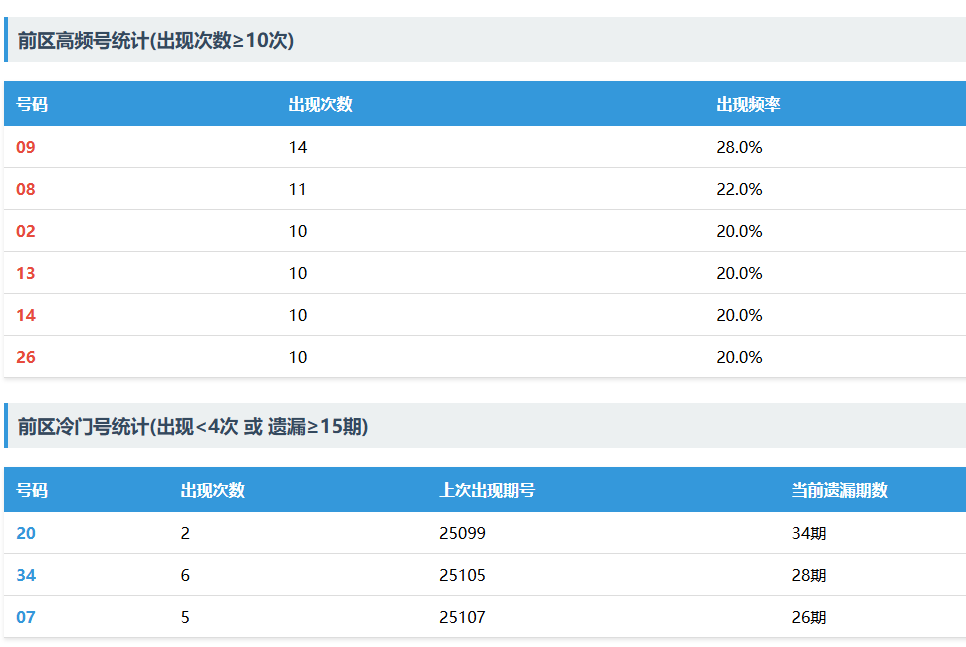966x647 pixels.
Task: Click the 22.0% frequency value
Action: [x=739, y=189]
